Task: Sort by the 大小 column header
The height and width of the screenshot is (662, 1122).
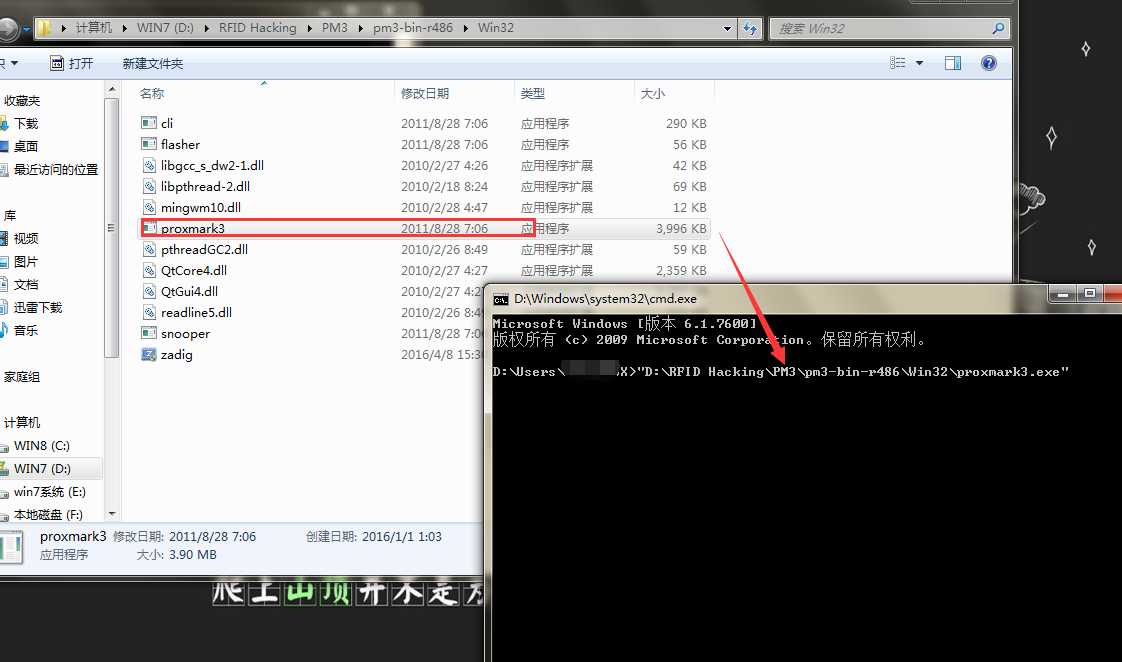Action: (653, 93)
